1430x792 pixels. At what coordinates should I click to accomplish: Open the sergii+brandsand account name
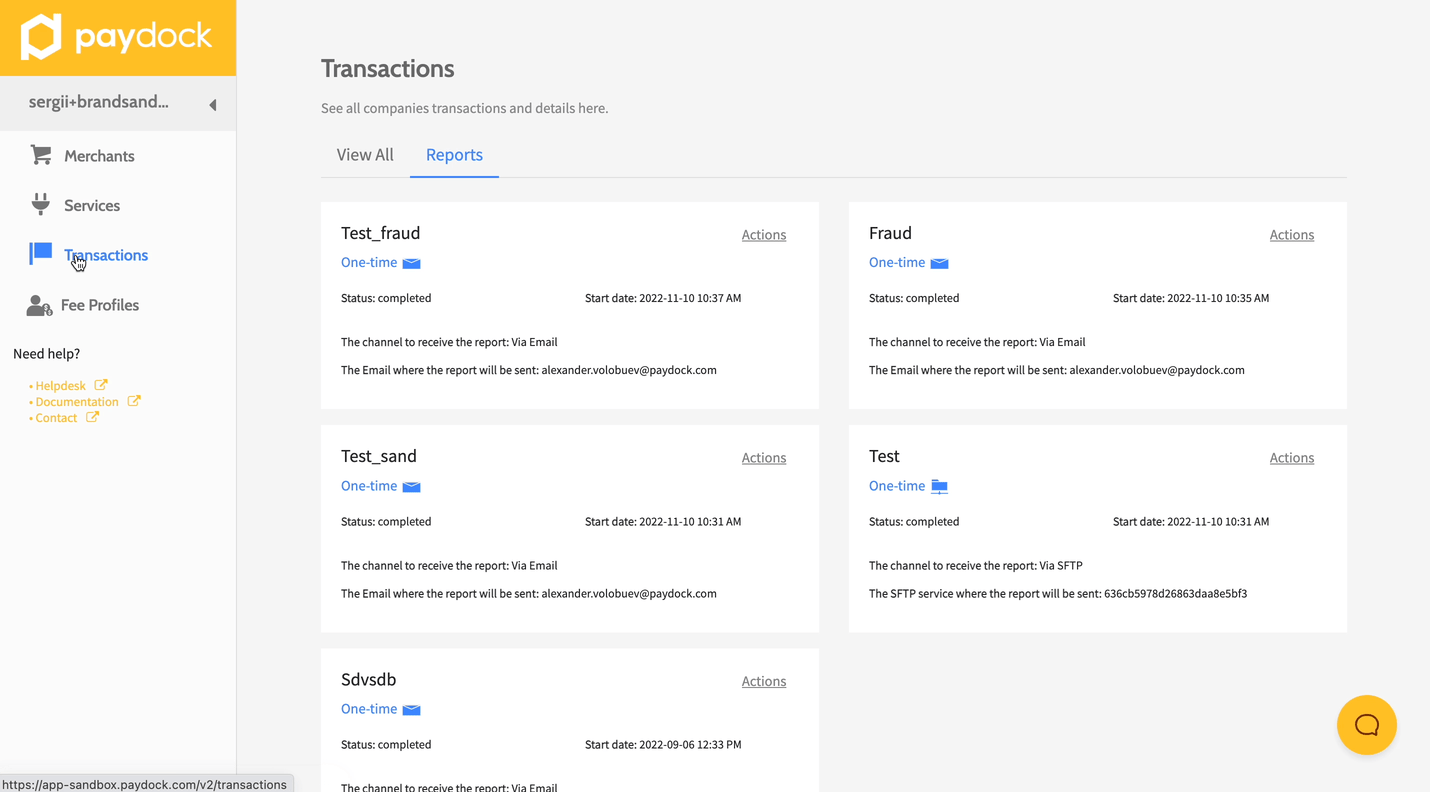tap(98, 102)
